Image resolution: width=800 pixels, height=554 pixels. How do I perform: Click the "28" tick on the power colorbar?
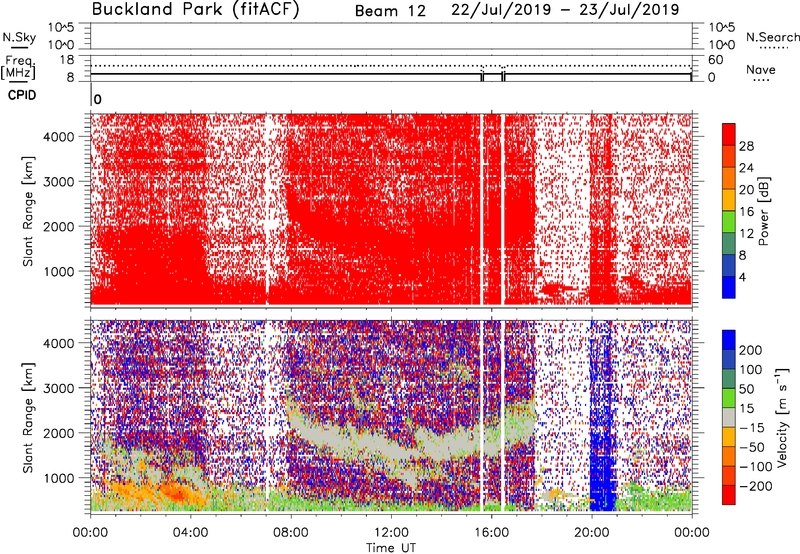pyautogui.click(x=746, y=146)
